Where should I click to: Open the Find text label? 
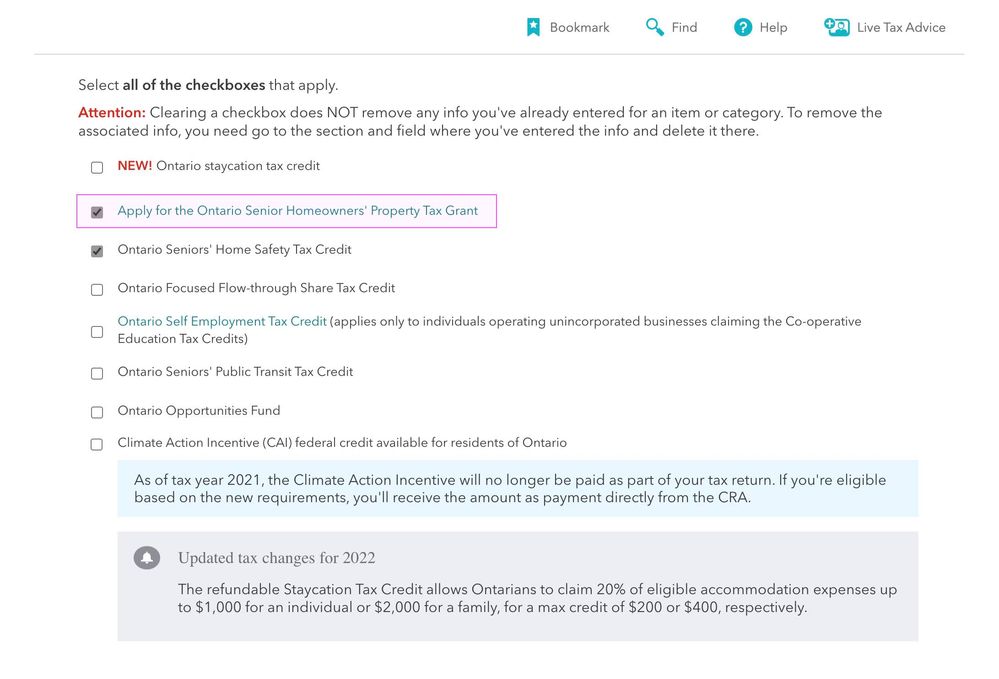(684, 27)
